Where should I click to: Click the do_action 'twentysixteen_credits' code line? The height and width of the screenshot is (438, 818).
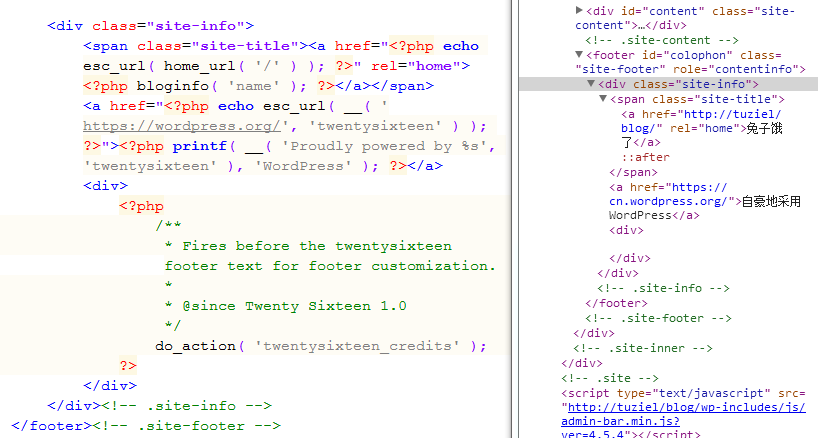tap(320, 346)
